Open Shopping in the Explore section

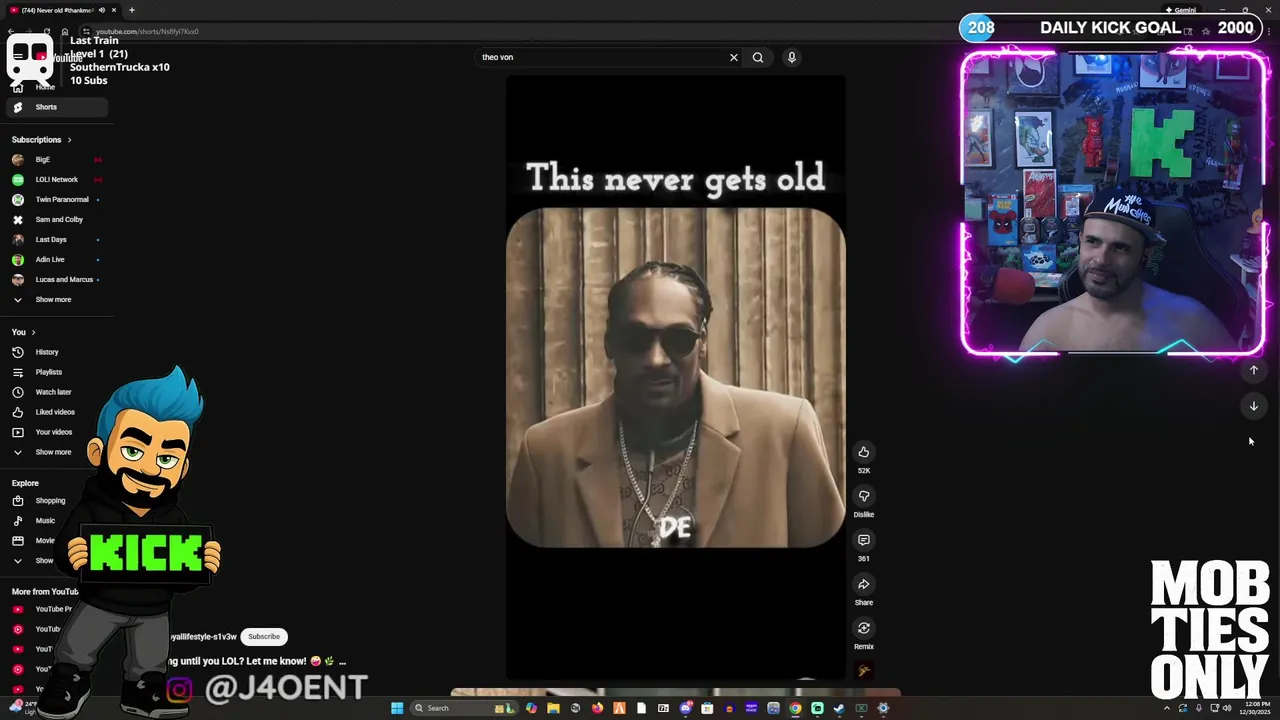(x=50, y=501)
